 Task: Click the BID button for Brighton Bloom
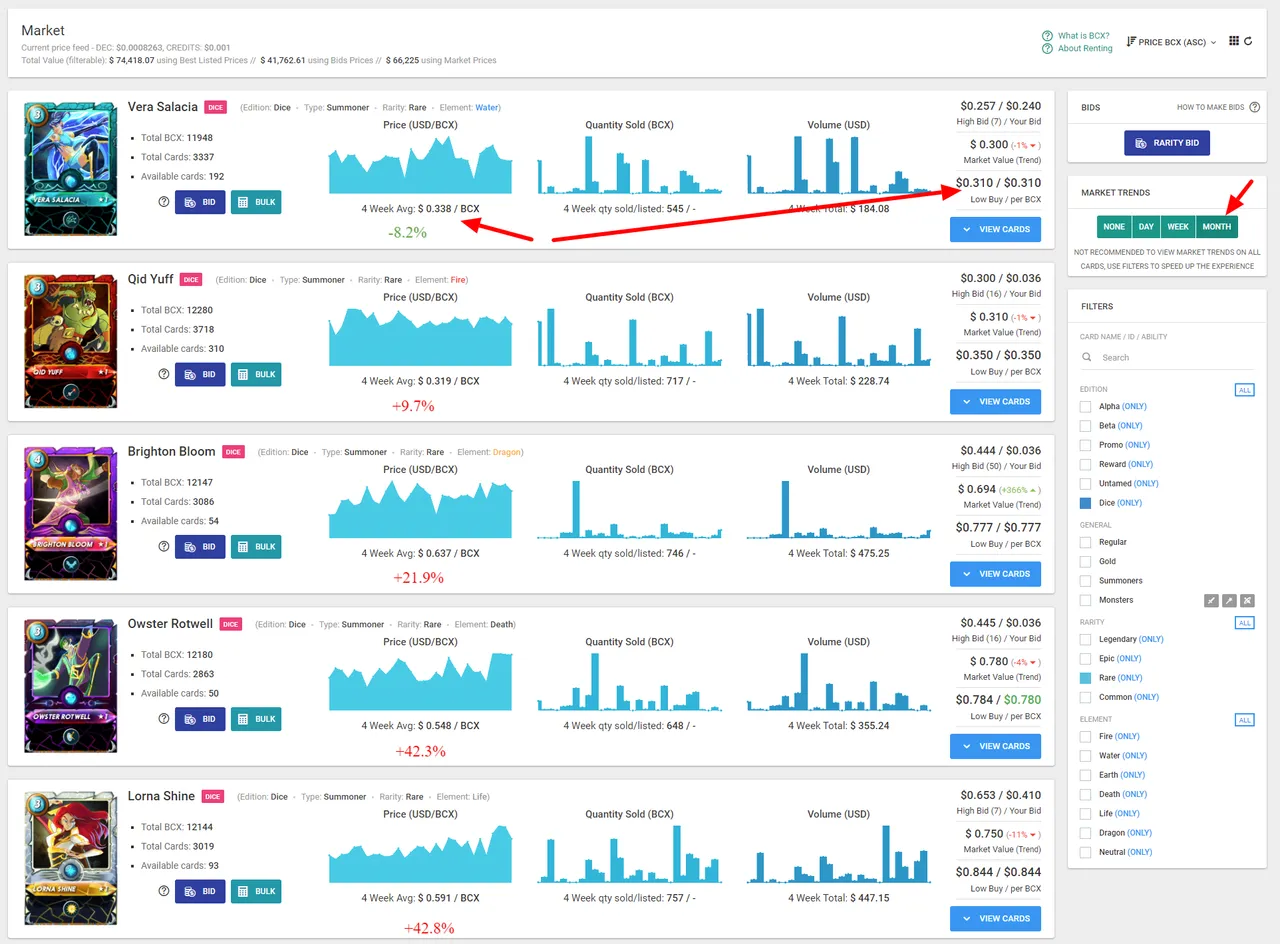[x=200, y=547]
